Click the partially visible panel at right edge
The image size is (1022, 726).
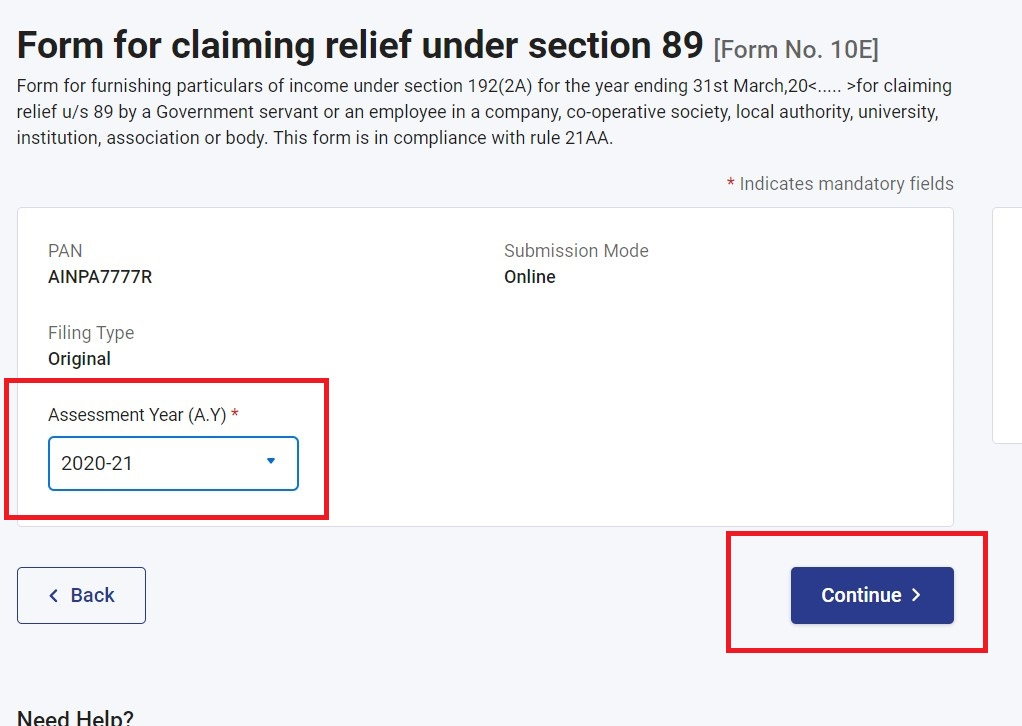pos(1007,325)
